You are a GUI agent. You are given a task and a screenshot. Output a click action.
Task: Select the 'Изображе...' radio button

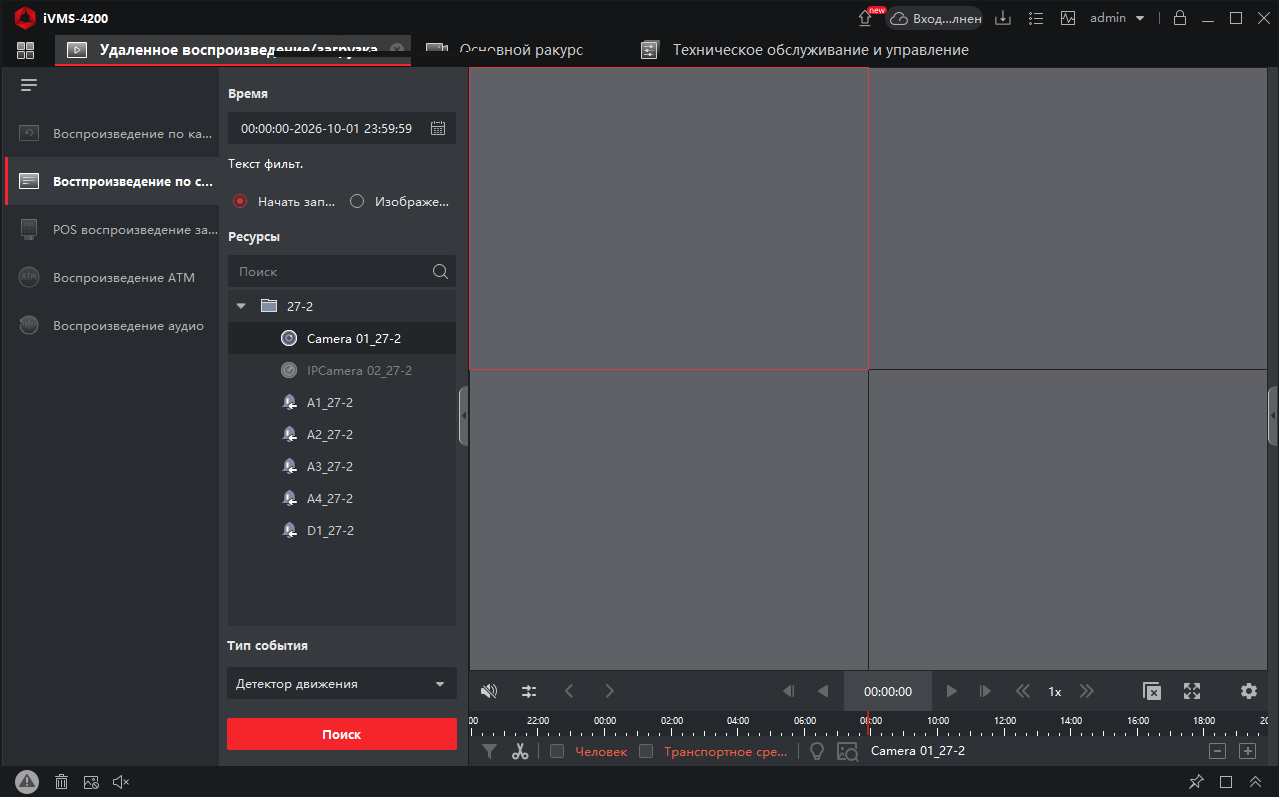point(357,201)
